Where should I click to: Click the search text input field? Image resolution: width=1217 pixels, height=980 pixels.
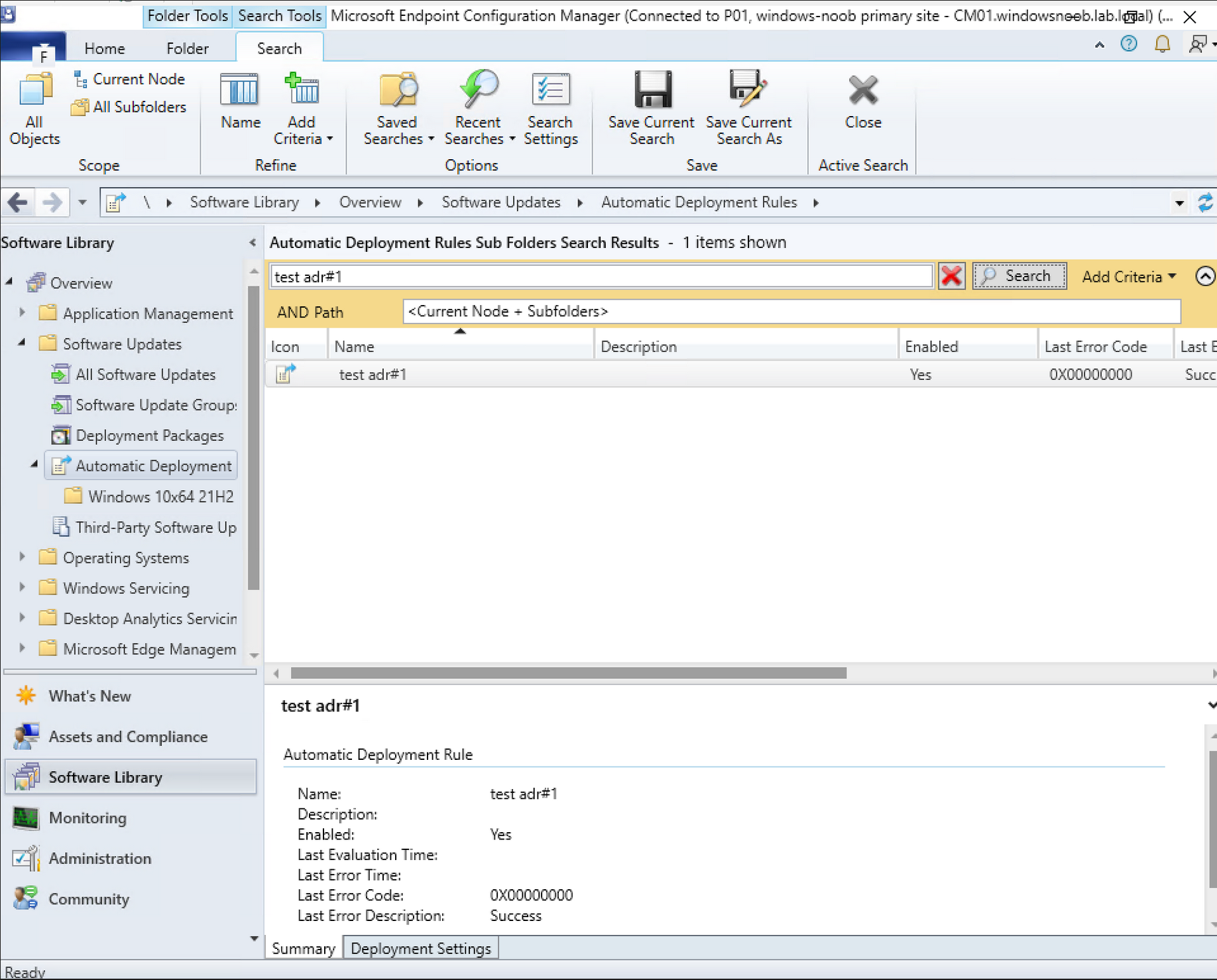point(601,276)
